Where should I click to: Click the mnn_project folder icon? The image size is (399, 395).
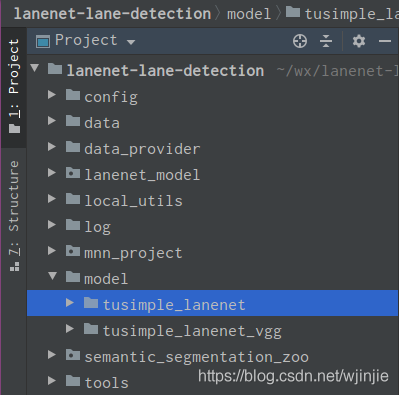coord(73,251)
